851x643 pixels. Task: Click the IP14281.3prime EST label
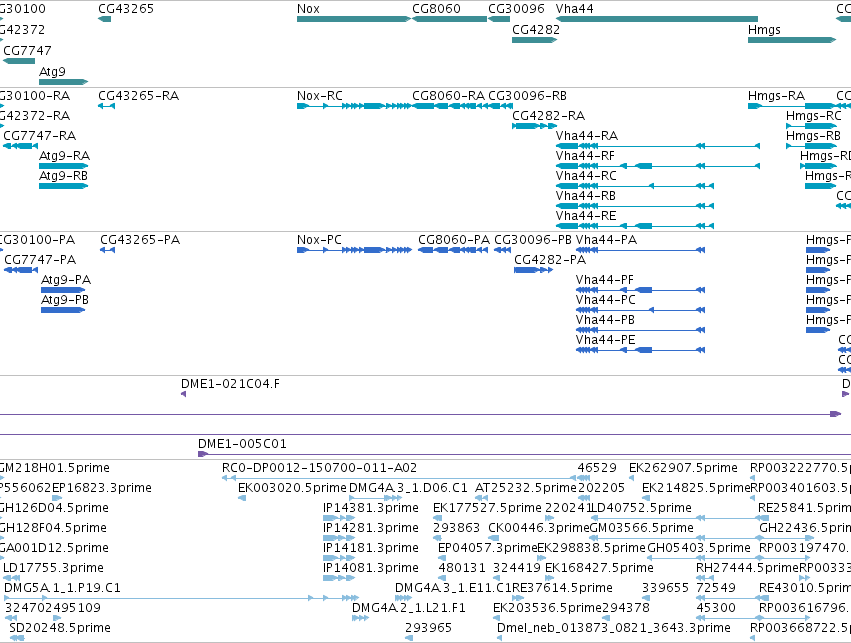coord(371,528)
